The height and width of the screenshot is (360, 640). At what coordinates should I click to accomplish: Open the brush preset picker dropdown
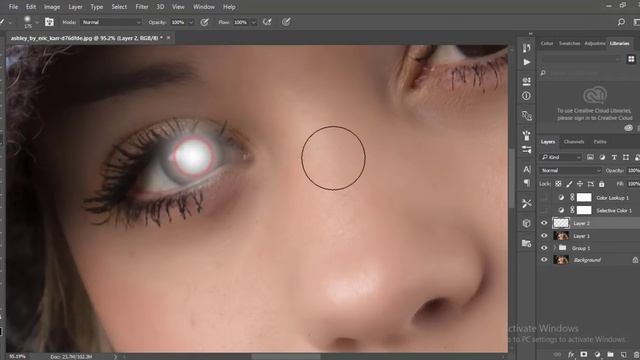[36, 22]
